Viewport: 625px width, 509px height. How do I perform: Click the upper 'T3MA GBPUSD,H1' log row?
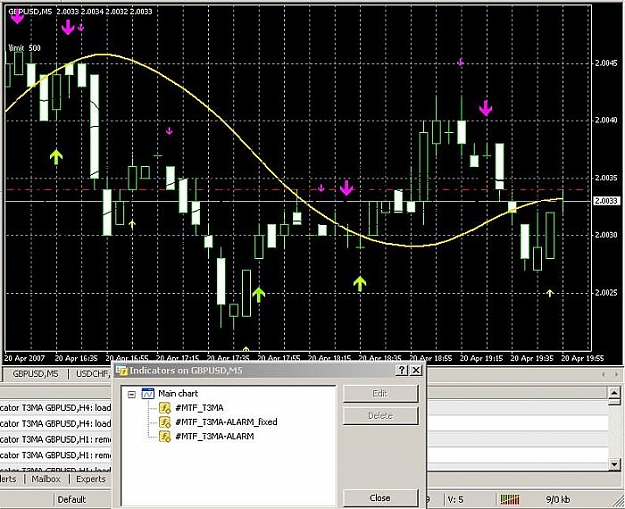point(56,439)
